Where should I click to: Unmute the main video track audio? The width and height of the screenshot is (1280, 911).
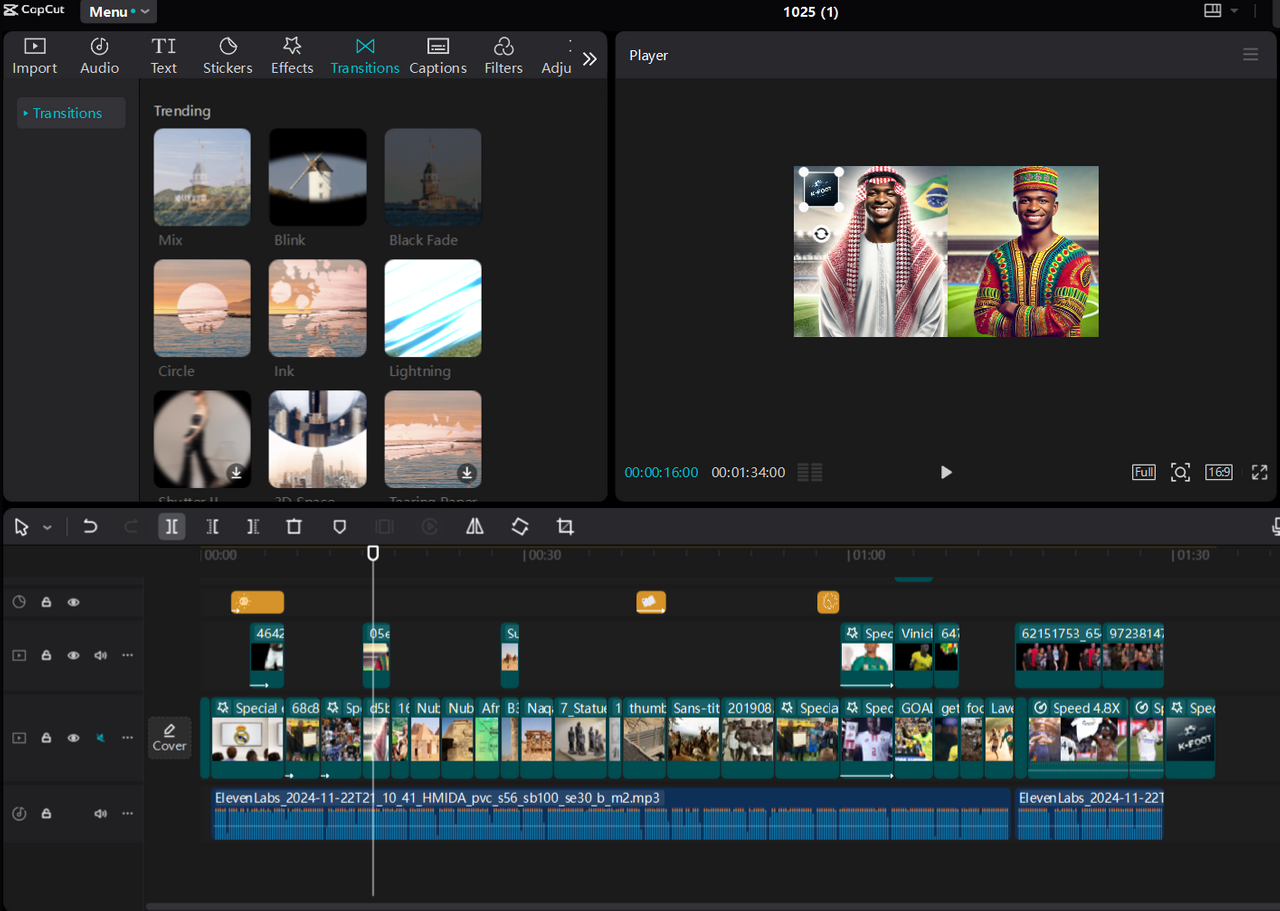click(x=100, y=738)
